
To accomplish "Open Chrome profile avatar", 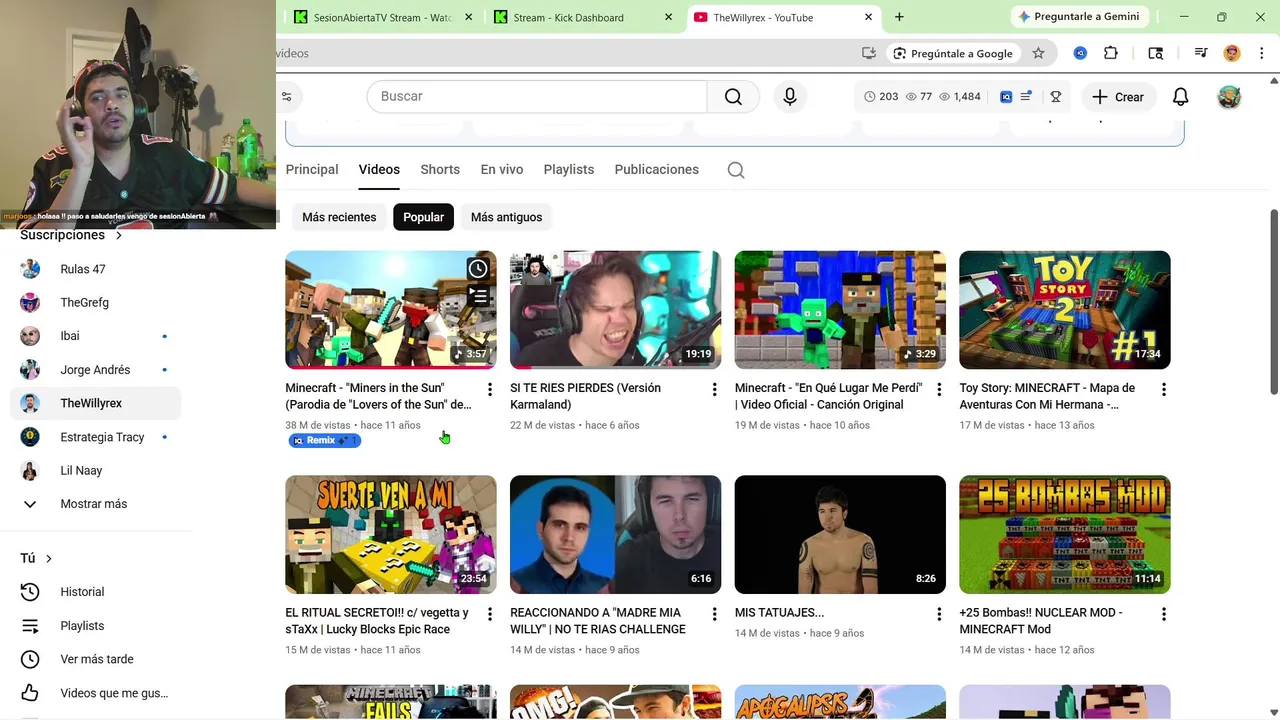I will click(1232, 53).
